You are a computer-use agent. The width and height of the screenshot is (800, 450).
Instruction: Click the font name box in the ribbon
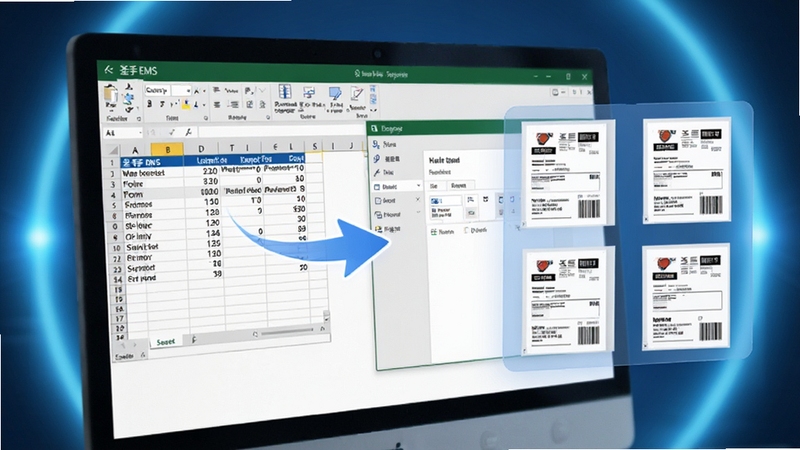pos(157,90)
